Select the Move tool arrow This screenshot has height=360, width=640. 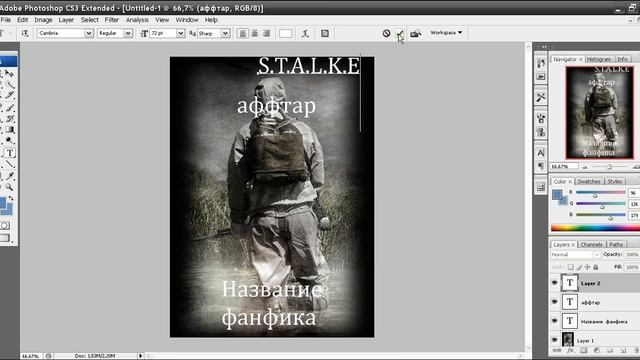pos(9,74)
